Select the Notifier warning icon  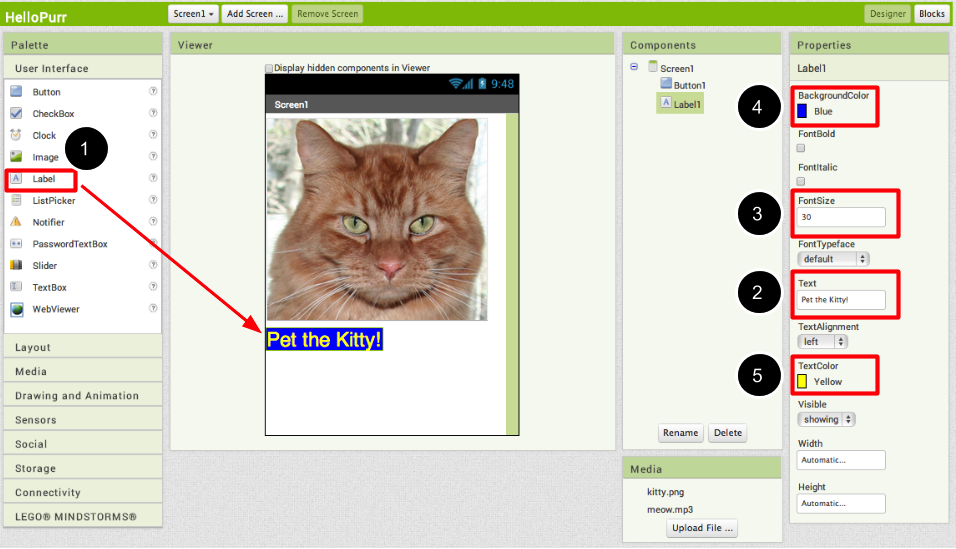tap(16, 222)
